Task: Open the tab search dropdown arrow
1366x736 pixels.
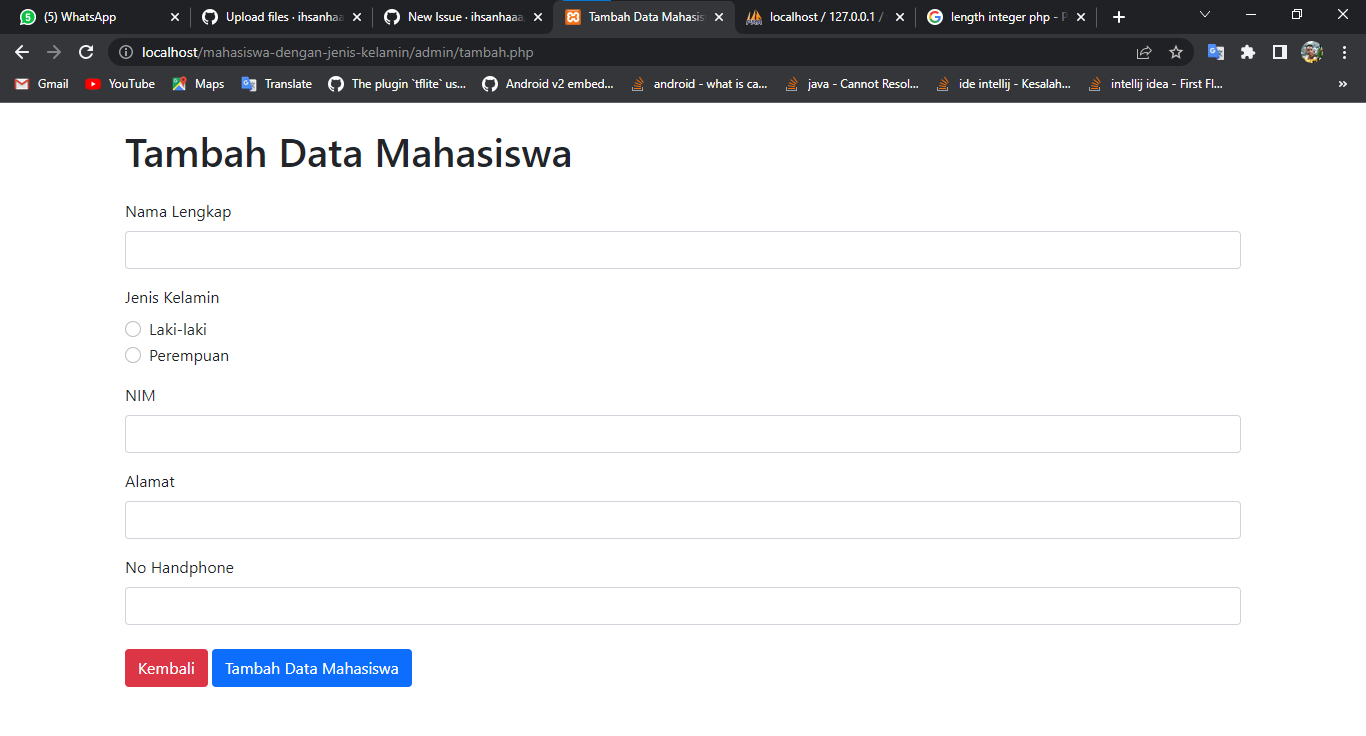Action: (1203, 15)
